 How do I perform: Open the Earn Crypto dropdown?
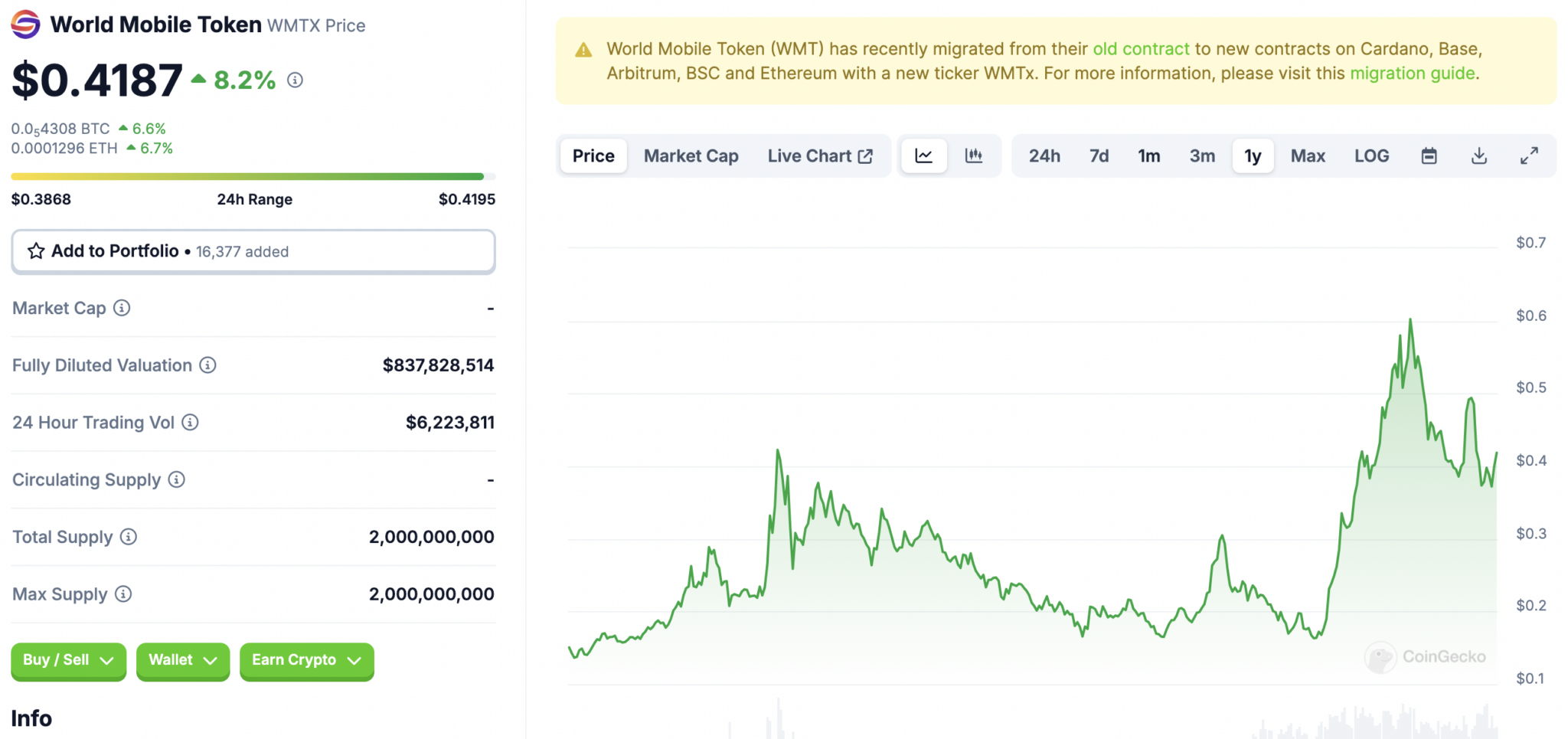point(306,660)
